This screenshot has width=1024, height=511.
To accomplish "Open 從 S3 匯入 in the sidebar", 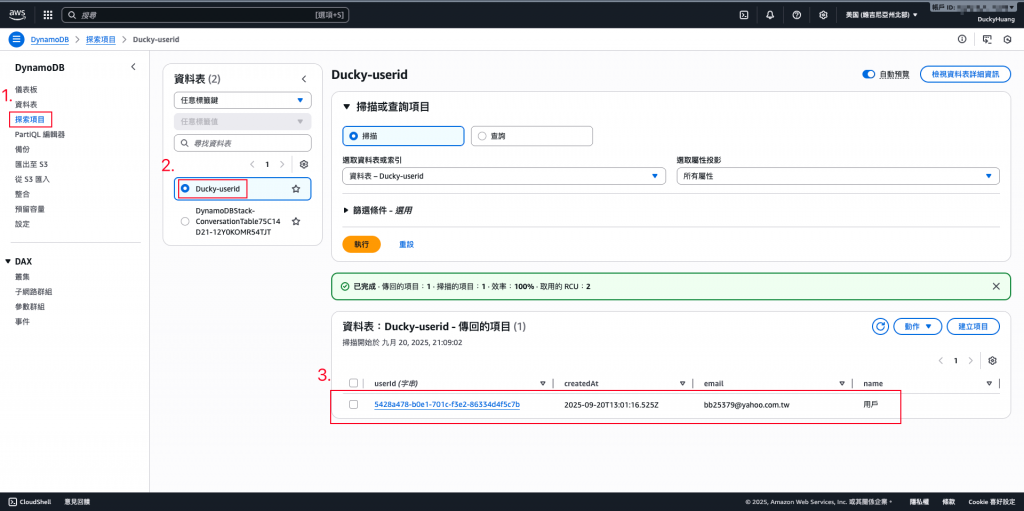I will click(x=33, y=179).
